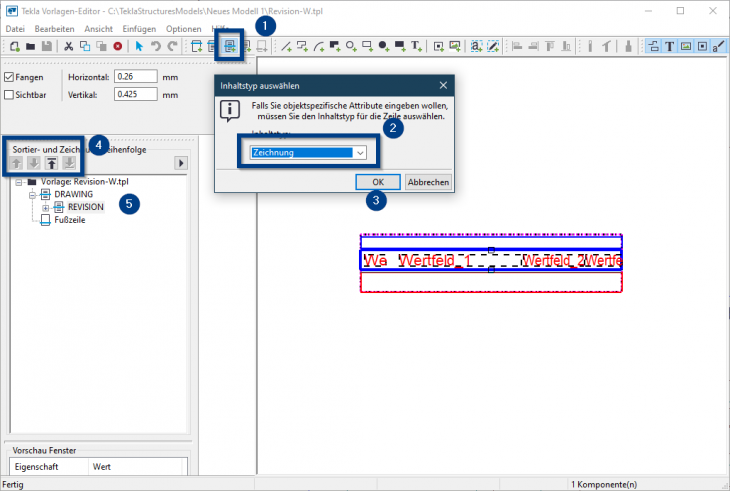
Task: Open the Inhaltstyp dropdown showing Zeichnung
Action: tap(308, 153)
